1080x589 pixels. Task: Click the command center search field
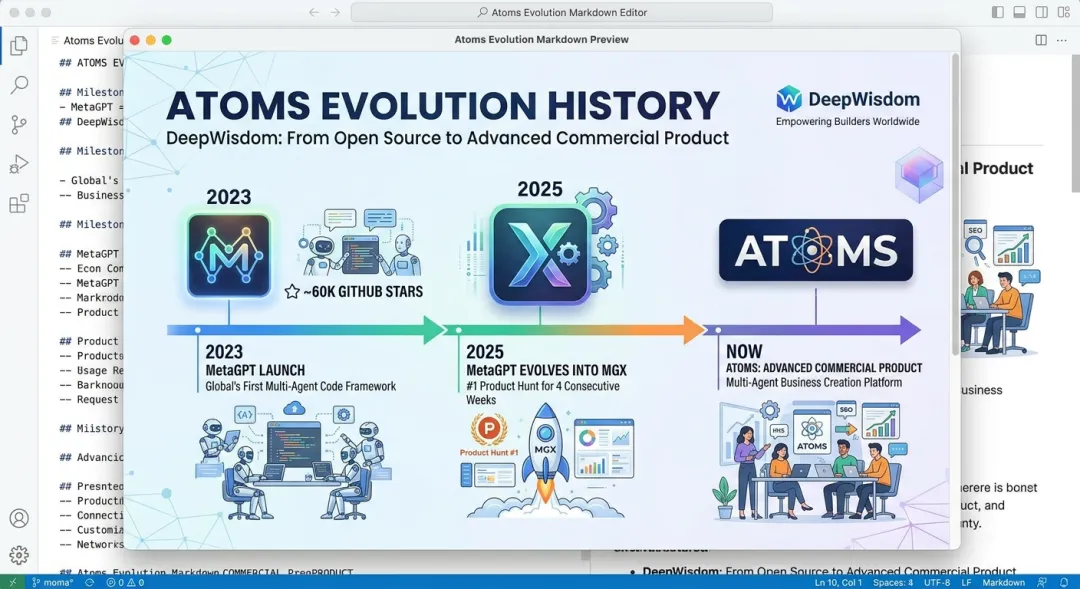pyautogui.click(x=561, y=12)
